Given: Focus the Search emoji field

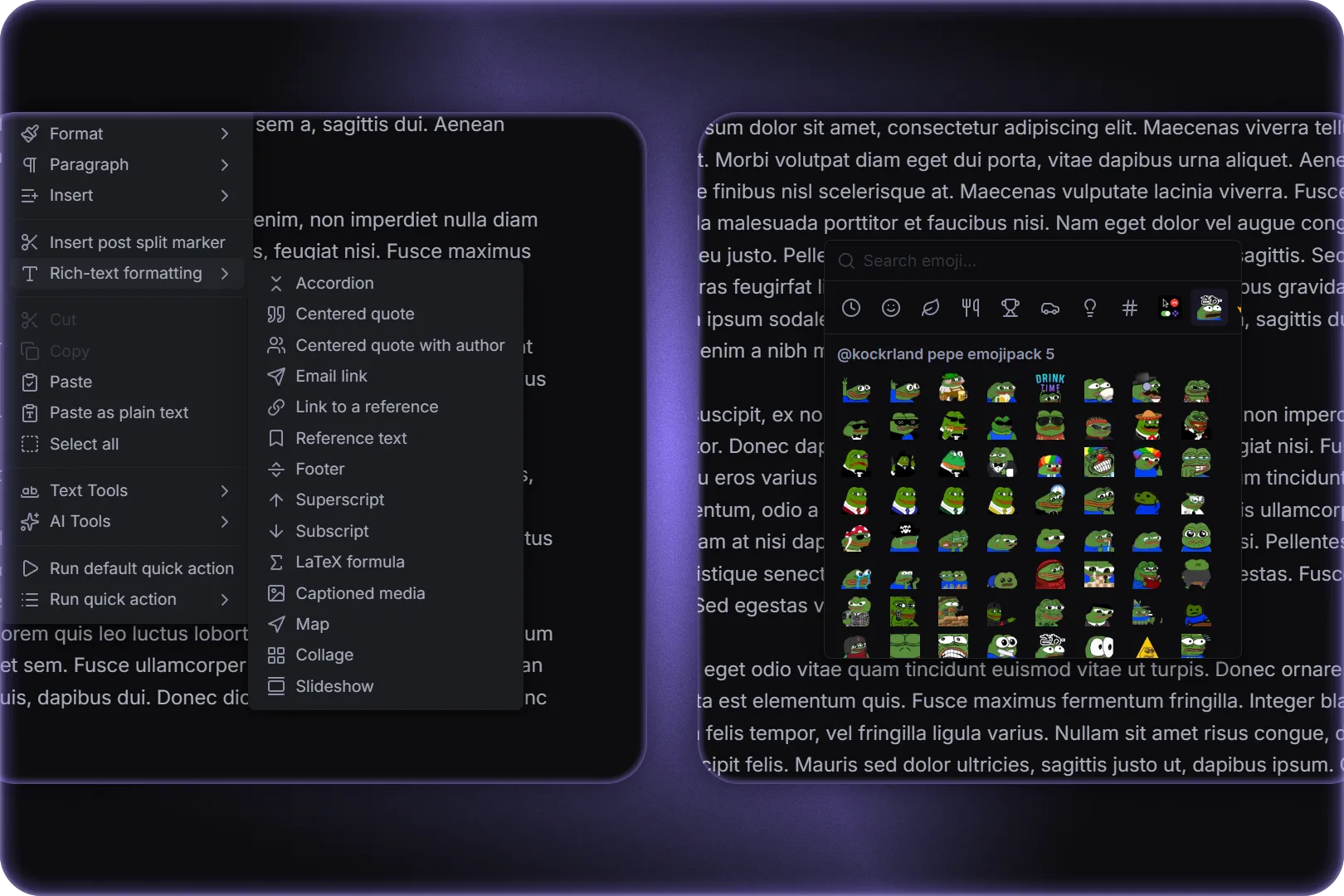Looking at the screenshot, I should (x=1033, y=261).
